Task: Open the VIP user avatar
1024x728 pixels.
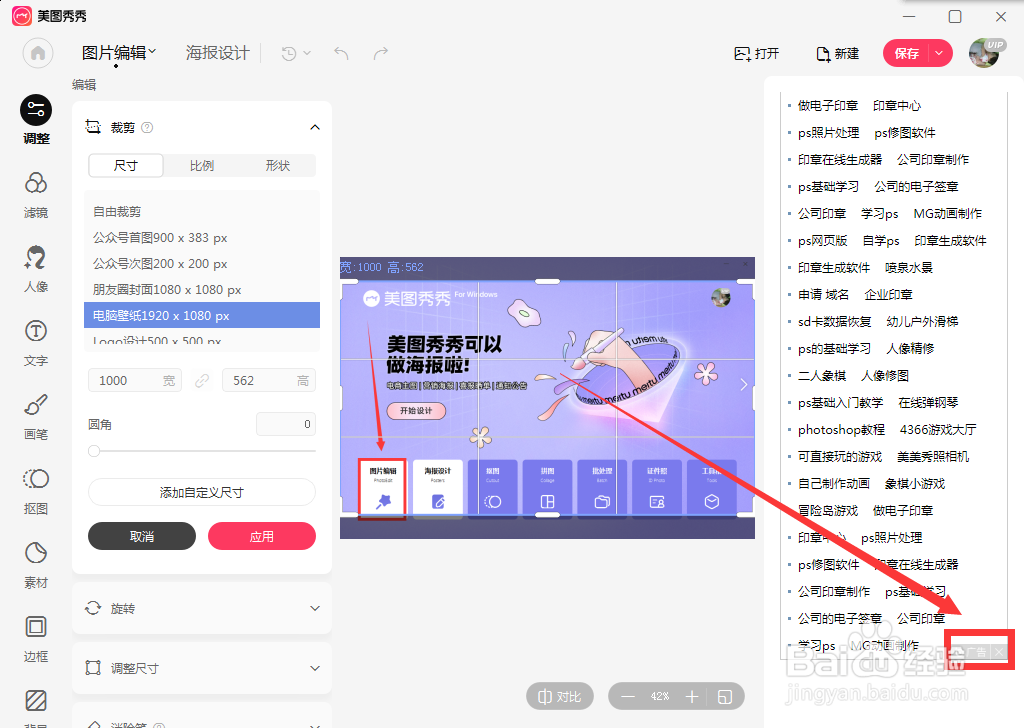Action: [x=985, y=53]
